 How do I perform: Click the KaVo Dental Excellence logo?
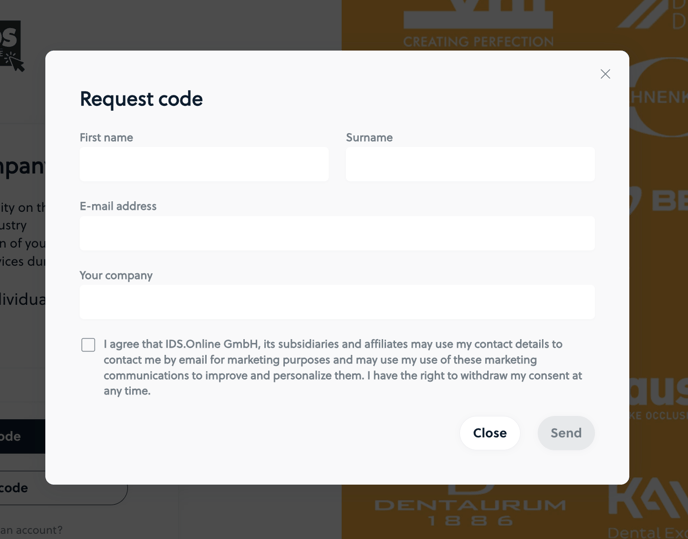click(x=649, y=509)
